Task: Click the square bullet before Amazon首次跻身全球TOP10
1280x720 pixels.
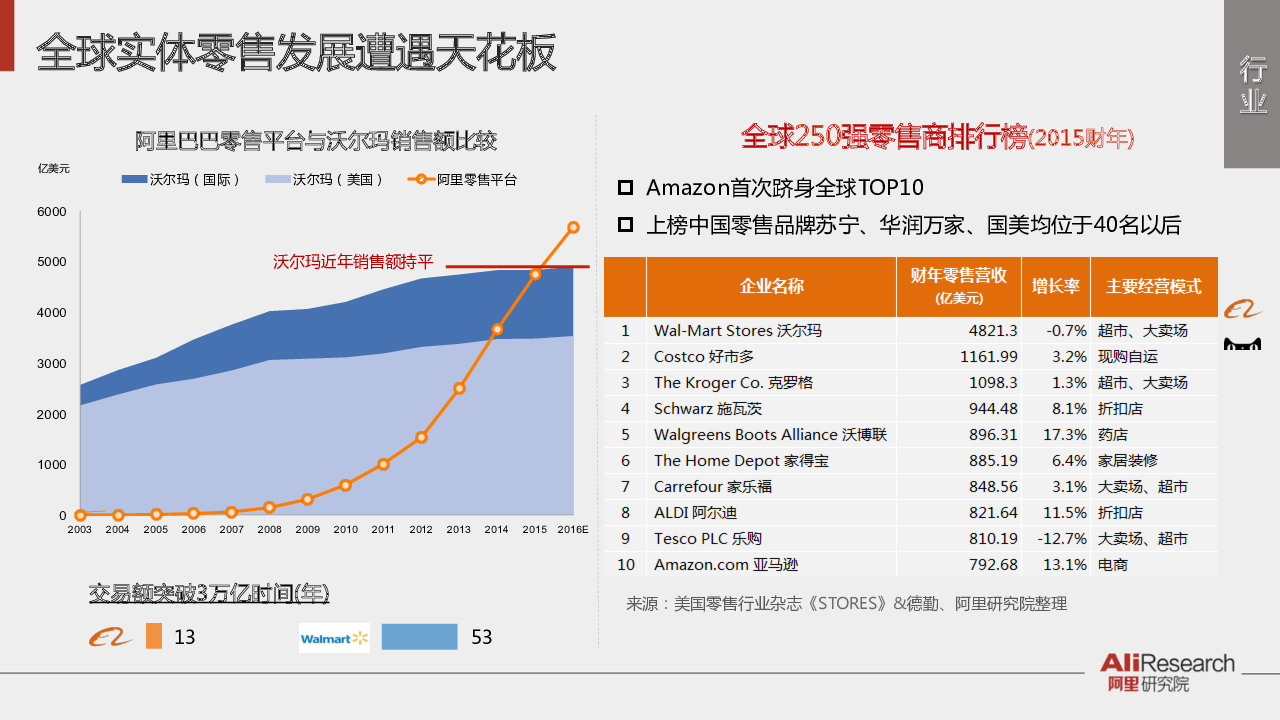Action: pyautogui.click(x=625, y=188)
